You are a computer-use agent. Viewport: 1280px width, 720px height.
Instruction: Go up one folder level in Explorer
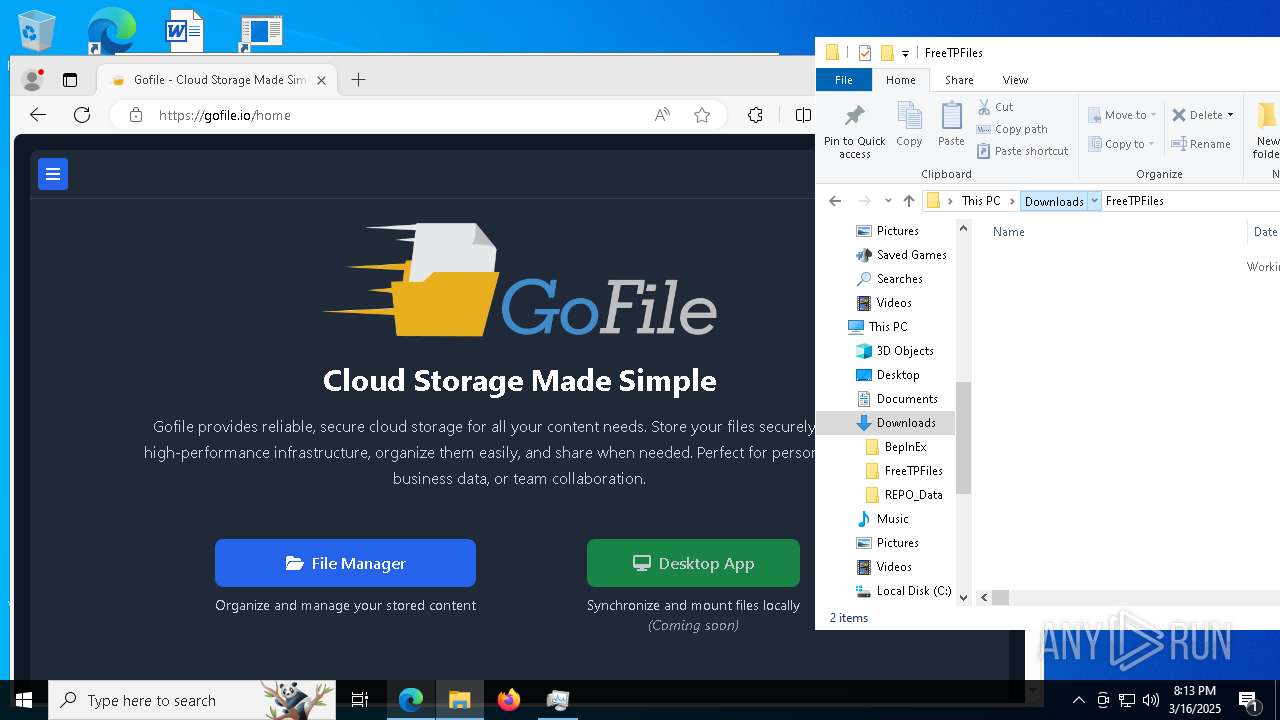(909, 201)
